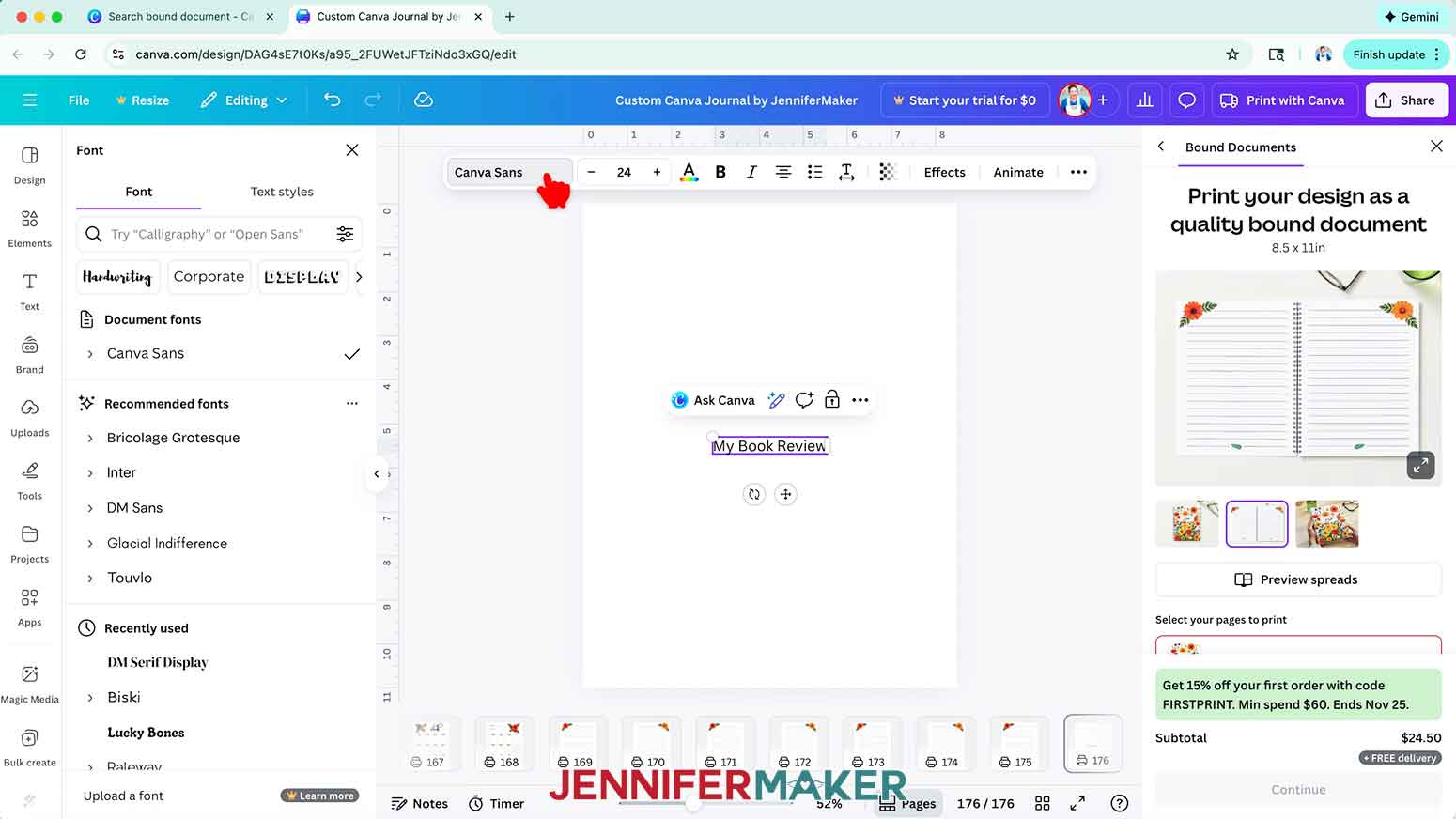Open font search filter options
This screenshot has width=1456, height=819.
(x=345, y=234)
